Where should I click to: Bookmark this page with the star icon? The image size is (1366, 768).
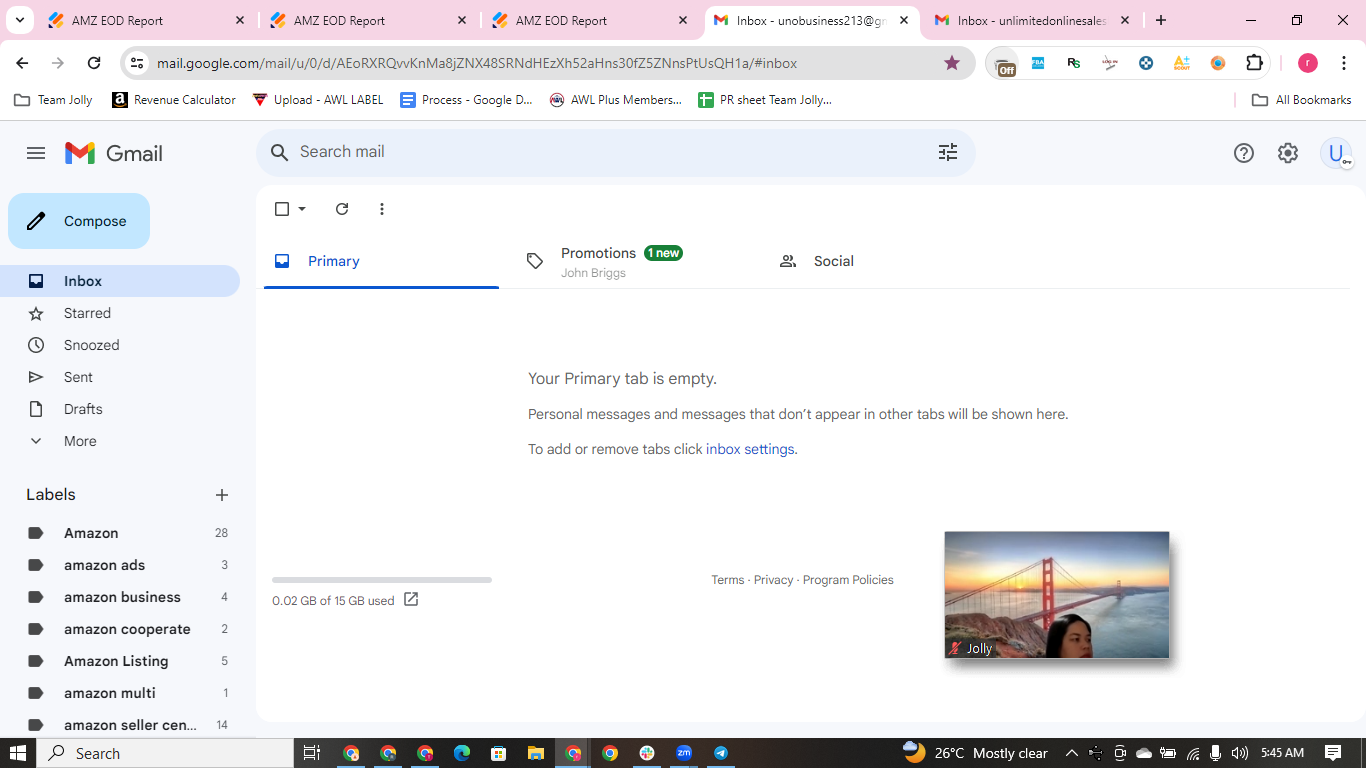(x=952, y=63)
